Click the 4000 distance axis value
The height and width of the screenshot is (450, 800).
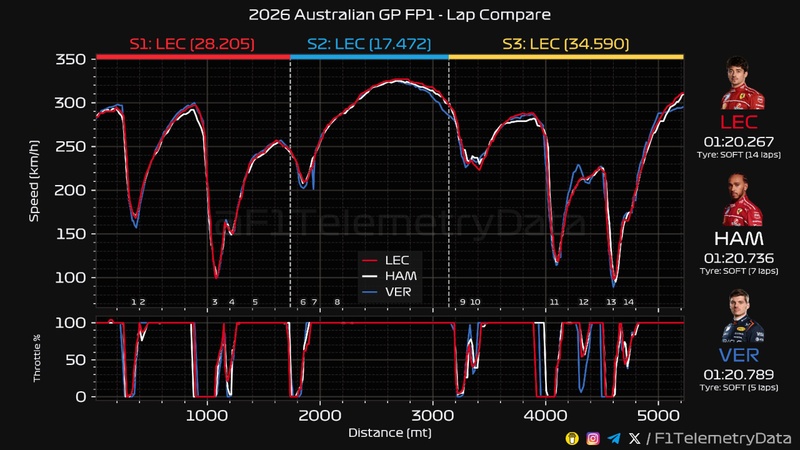pyautogui.click(x=545, y=415)
